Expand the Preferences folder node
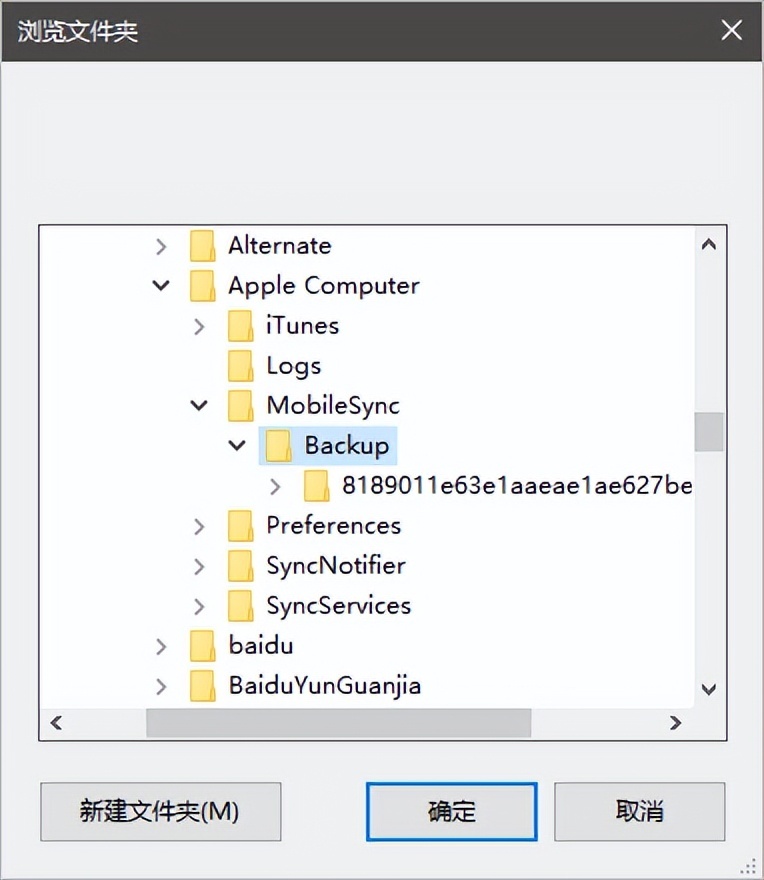 click(x=199, y=526)
